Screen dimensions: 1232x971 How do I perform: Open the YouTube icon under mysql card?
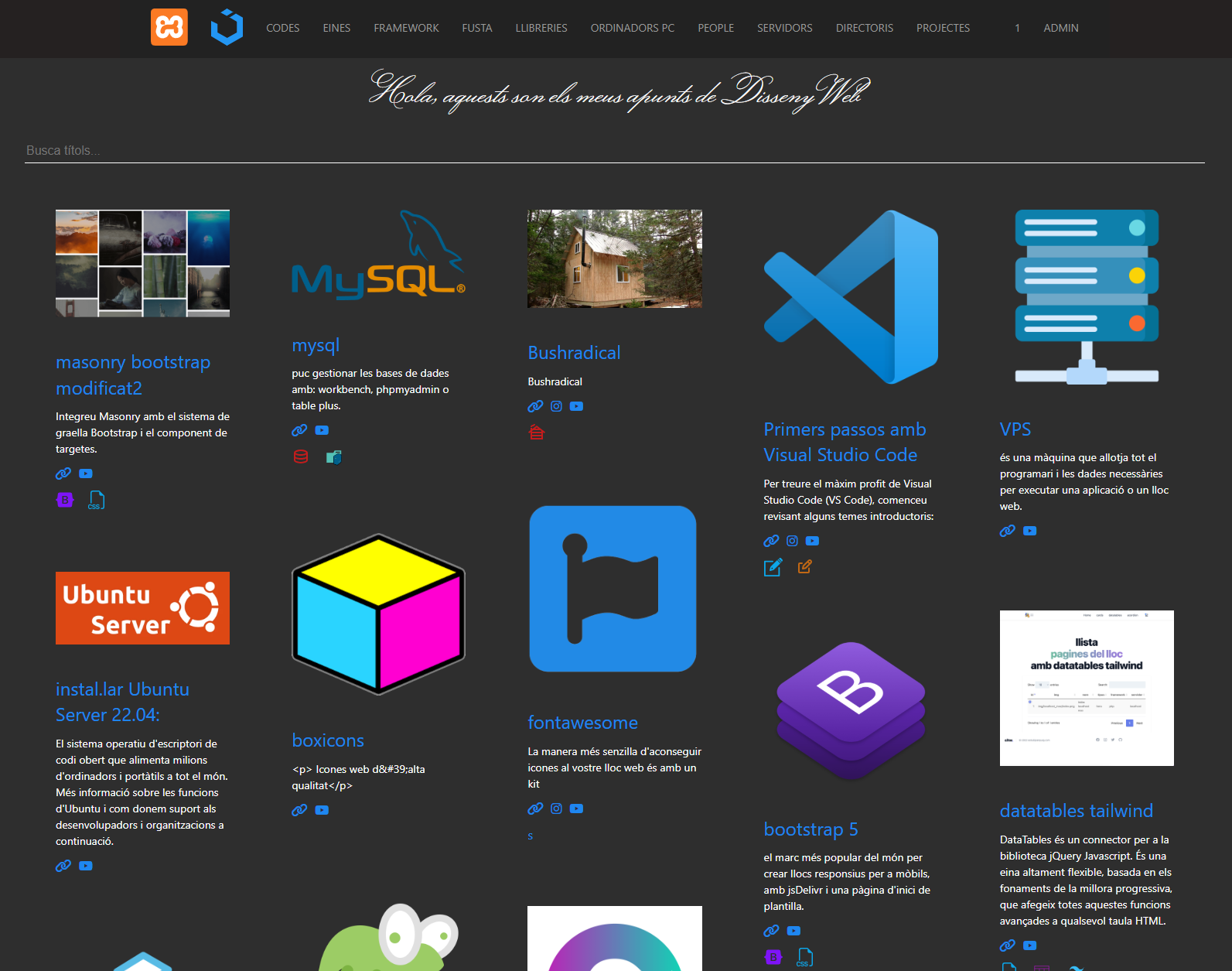[x=322, y=430]
